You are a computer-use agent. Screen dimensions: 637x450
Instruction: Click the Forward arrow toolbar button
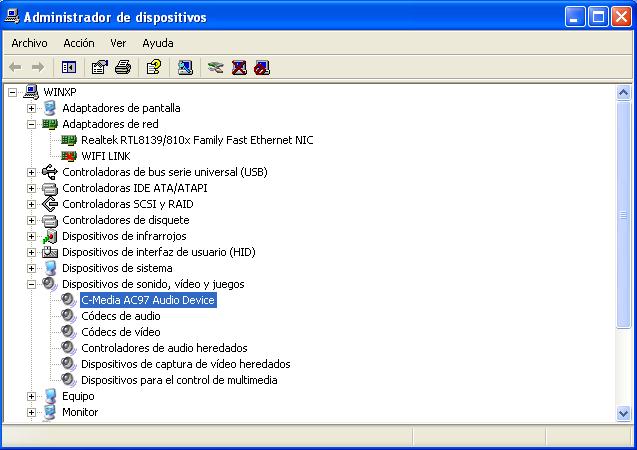[38, 67]
